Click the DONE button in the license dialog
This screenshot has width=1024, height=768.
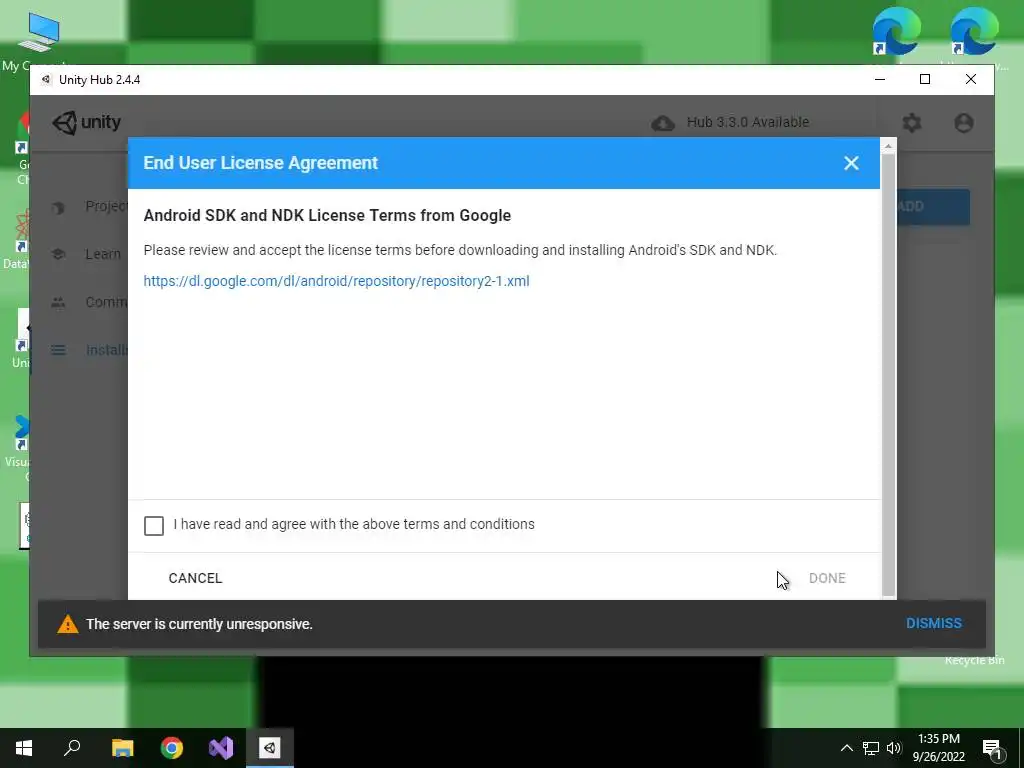827,578
